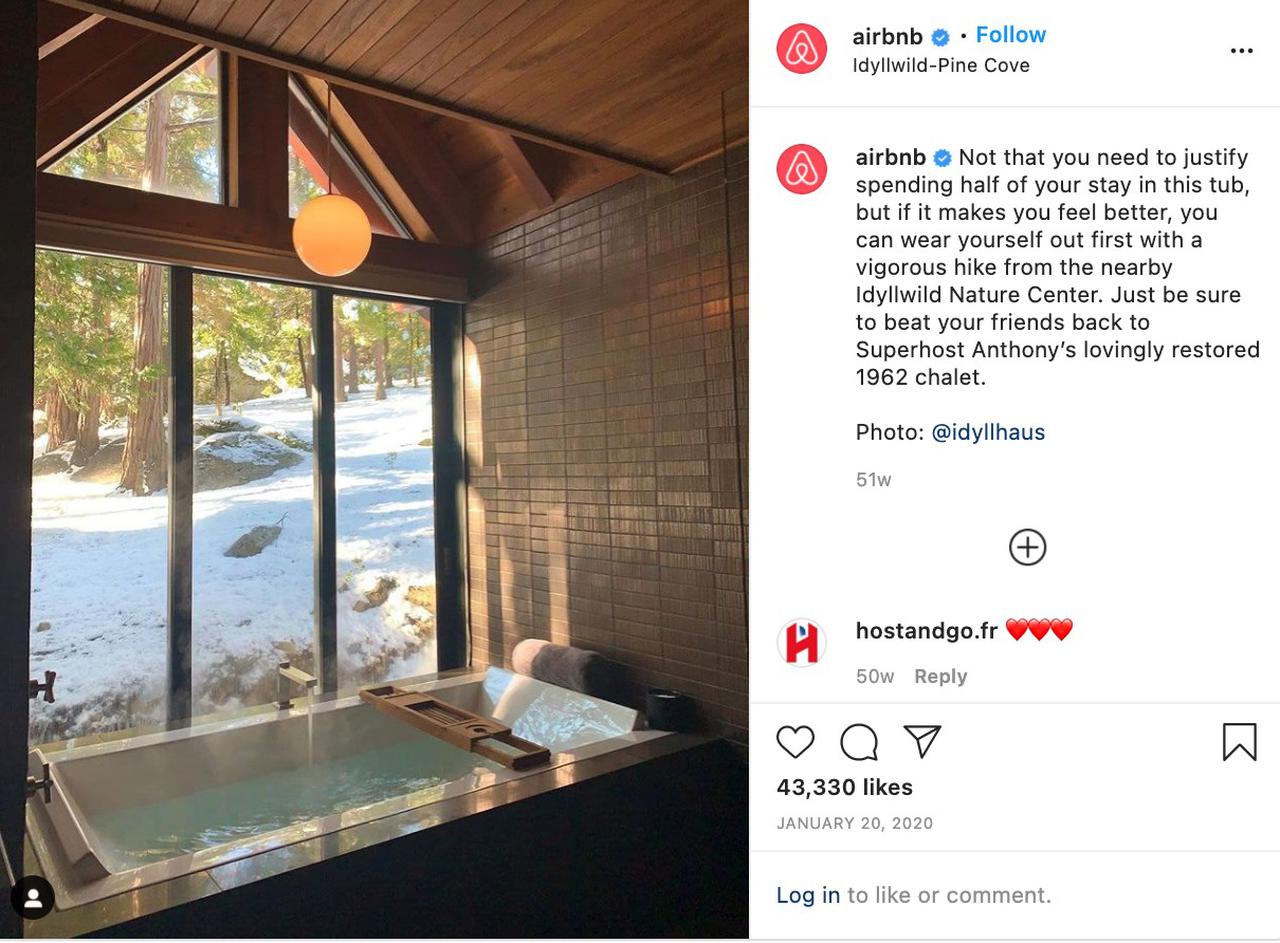
Task: Open hostandgo.fr commenter username
Action: click(927, 630)
